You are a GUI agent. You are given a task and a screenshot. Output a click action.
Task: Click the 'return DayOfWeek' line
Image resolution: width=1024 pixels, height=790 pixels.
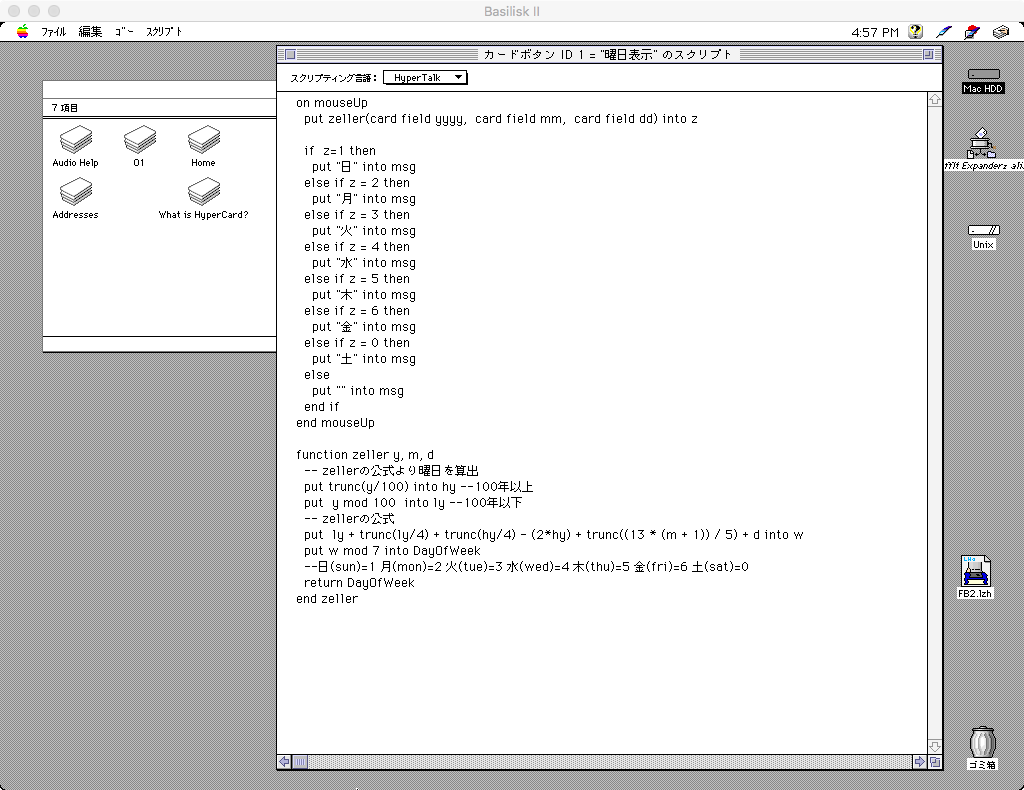359,583
